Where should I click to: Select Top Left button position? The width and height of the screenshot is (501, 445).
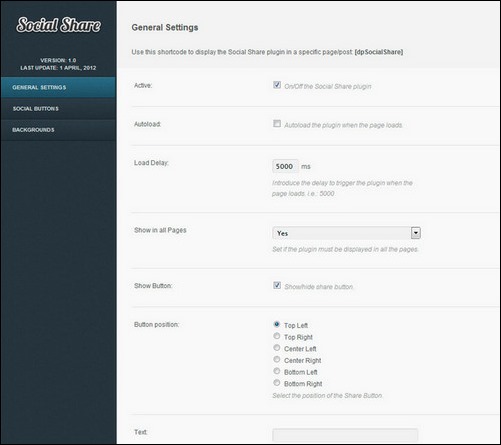tap(277, 324)
